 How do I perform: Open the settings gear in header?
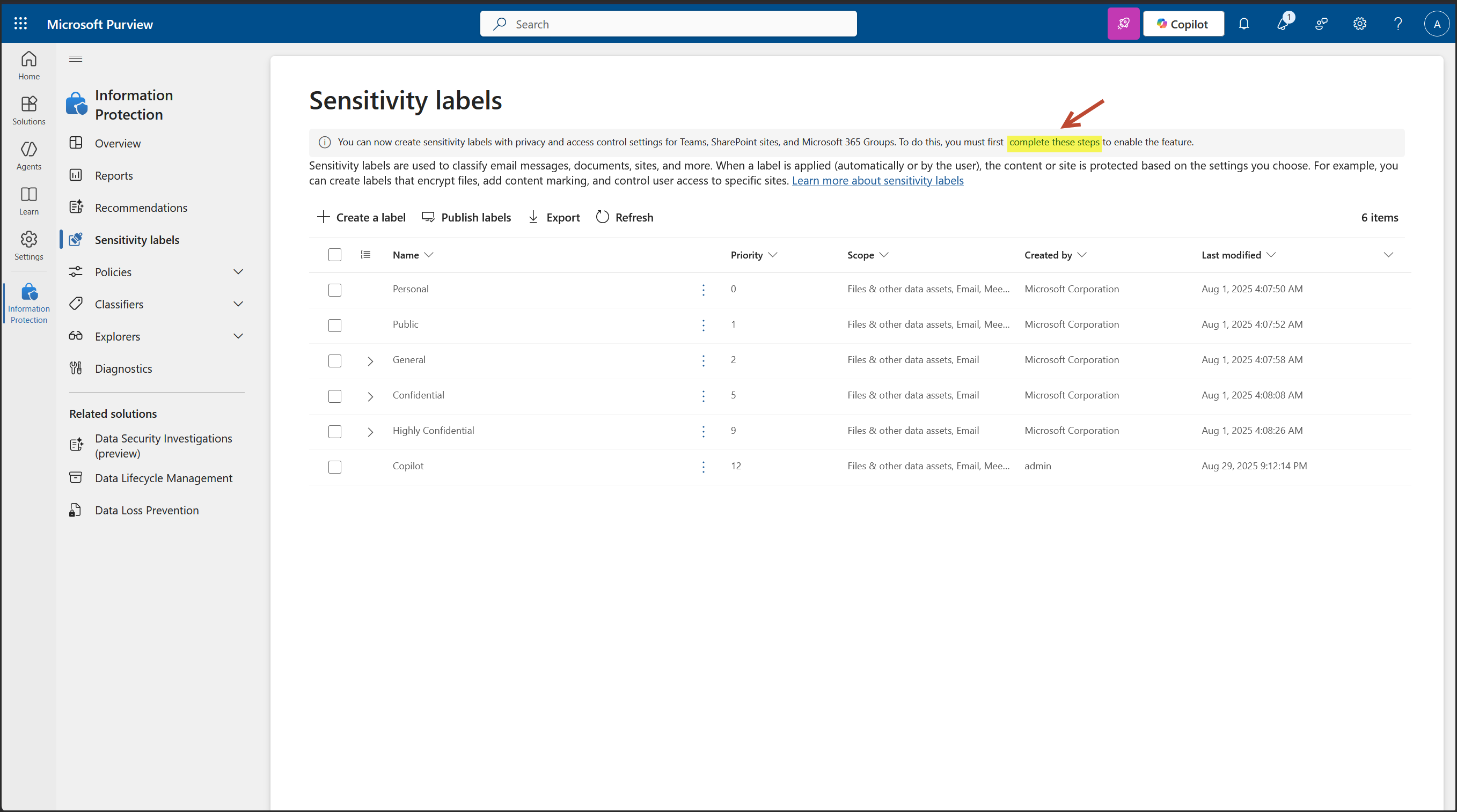click(1359, 24)
